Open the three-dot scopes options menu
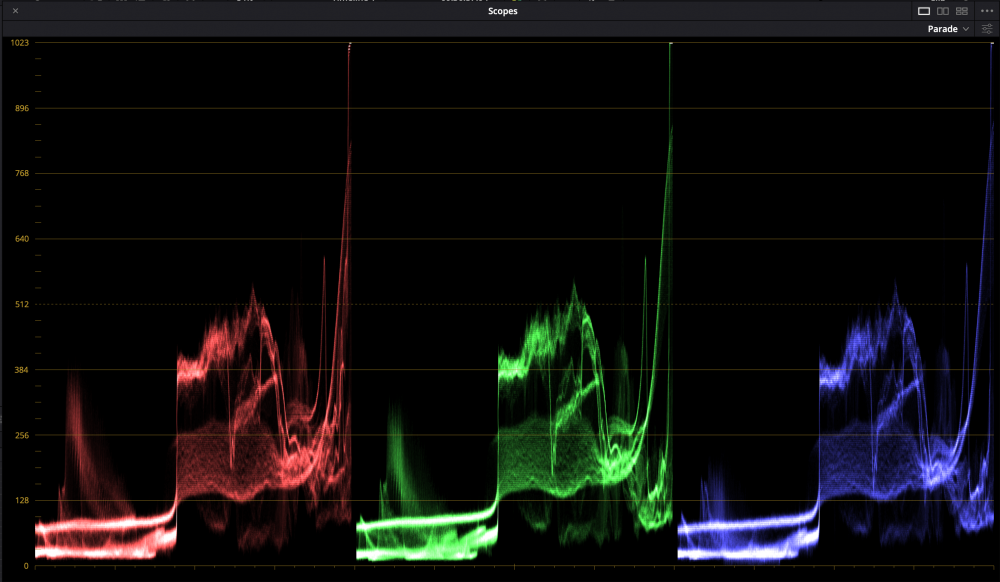1000x582 pixels. click(987, 11)
